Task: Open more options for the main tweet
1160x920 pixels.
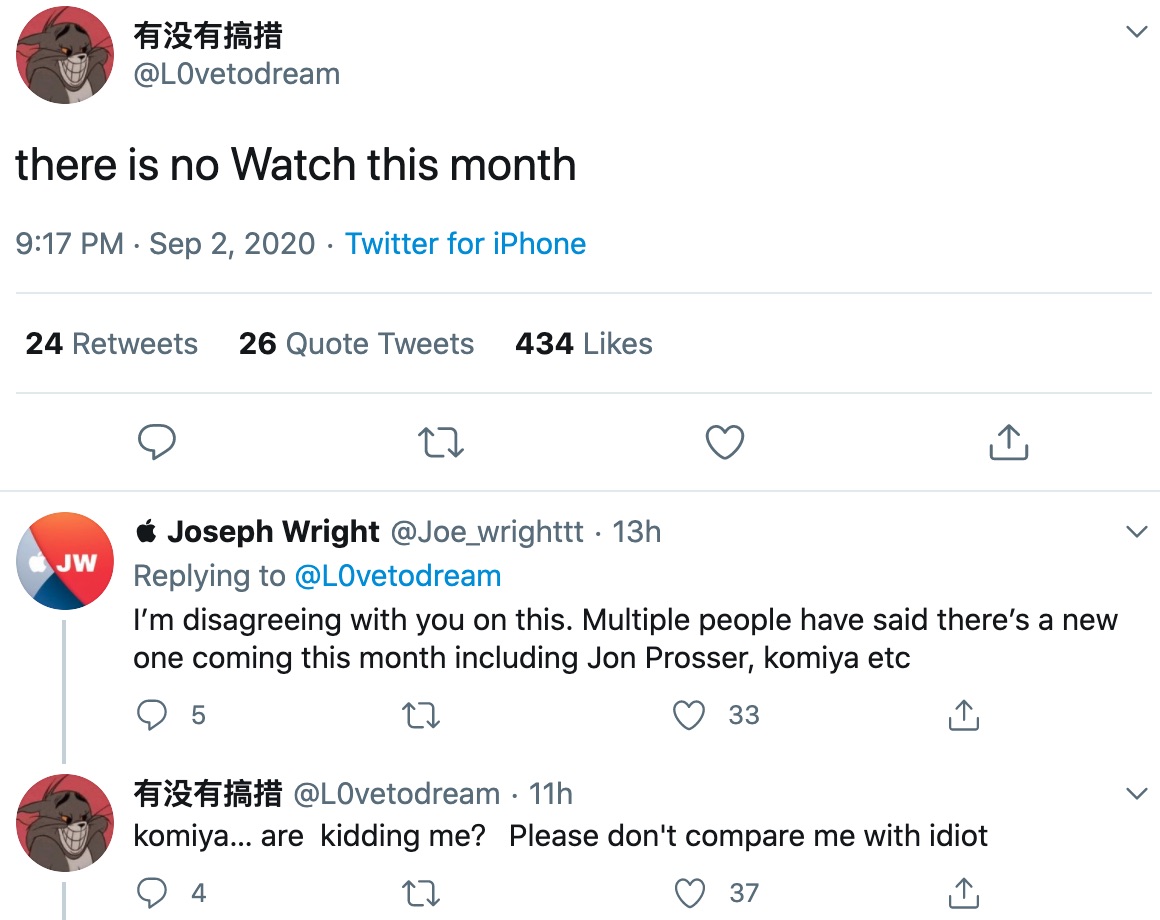Action: tap(1136, 32)
